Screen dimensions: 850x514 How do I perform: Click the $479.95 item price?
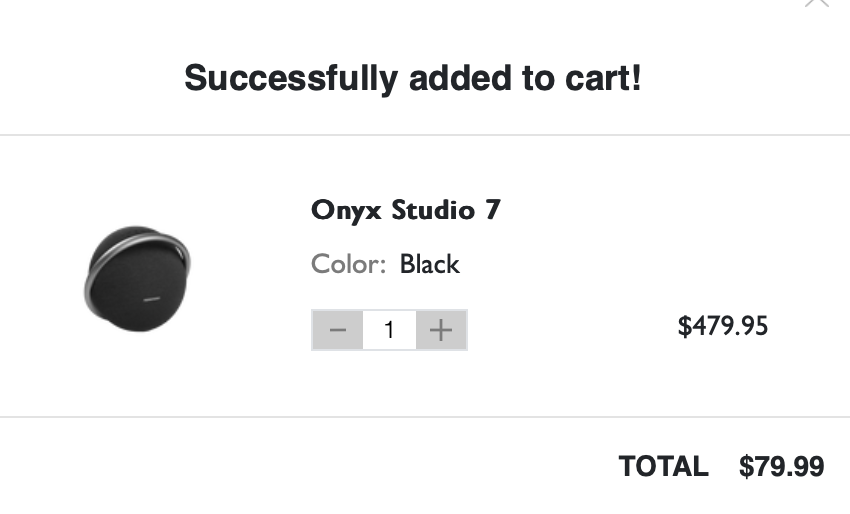point(722,326)
